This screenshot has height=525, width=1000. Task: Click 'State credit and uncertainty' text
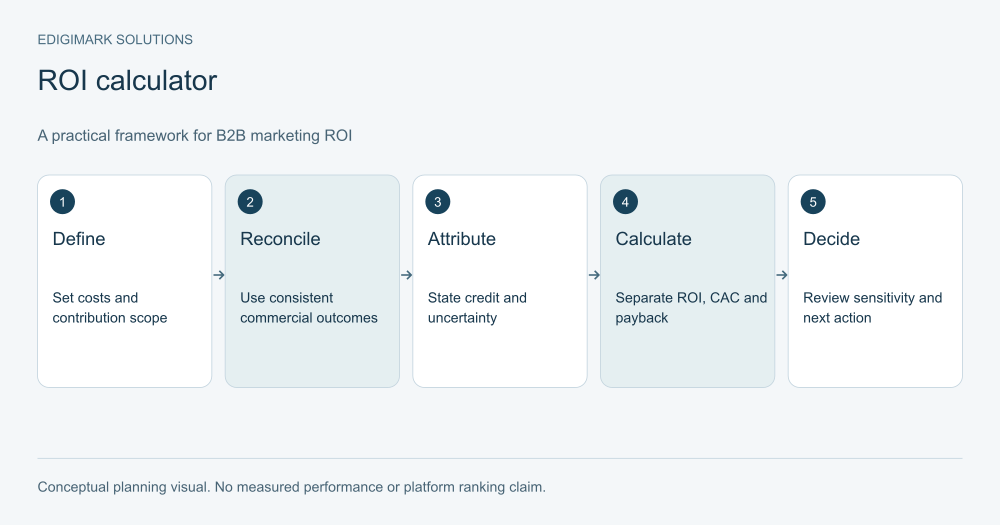(x=477, y=307)
